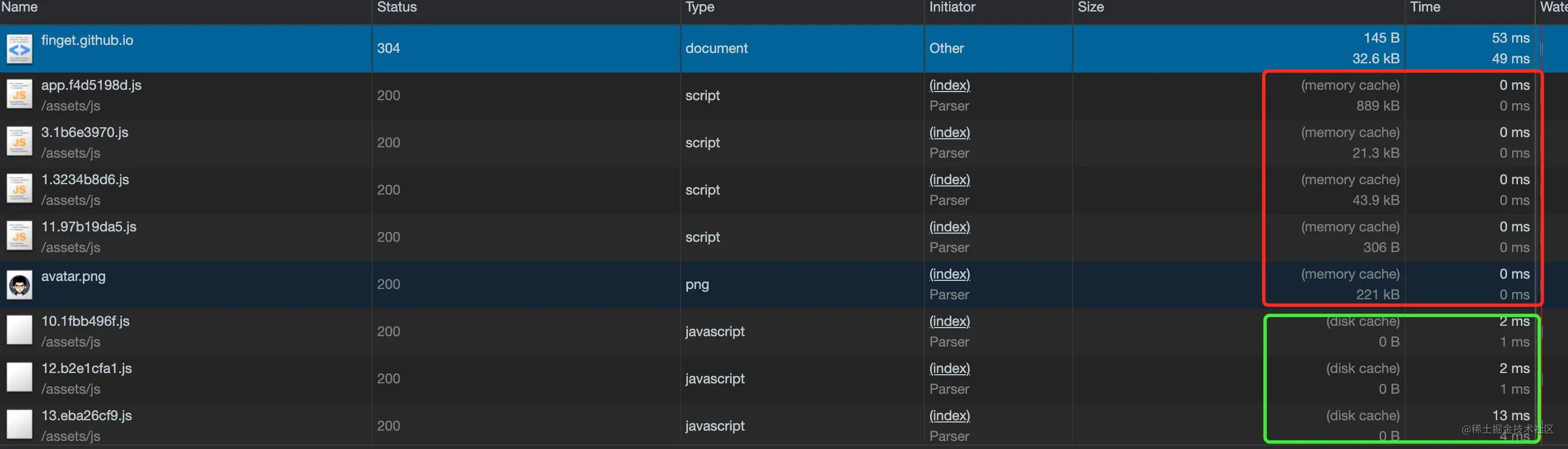
Task: Click the blank file icon for 13.eba26cf9.js
Action: [x=19, y=425]
